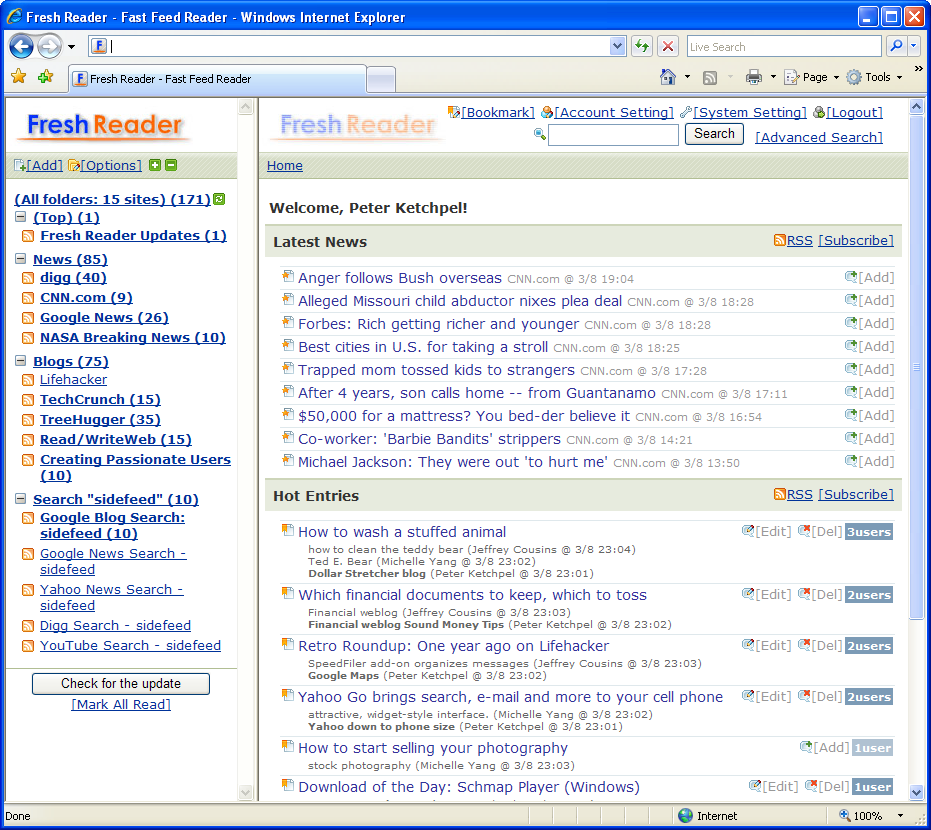Screen dimensions: 931x830
Task: Click the feed icon next to Lifehacker
Action: (x=28, y=380)
